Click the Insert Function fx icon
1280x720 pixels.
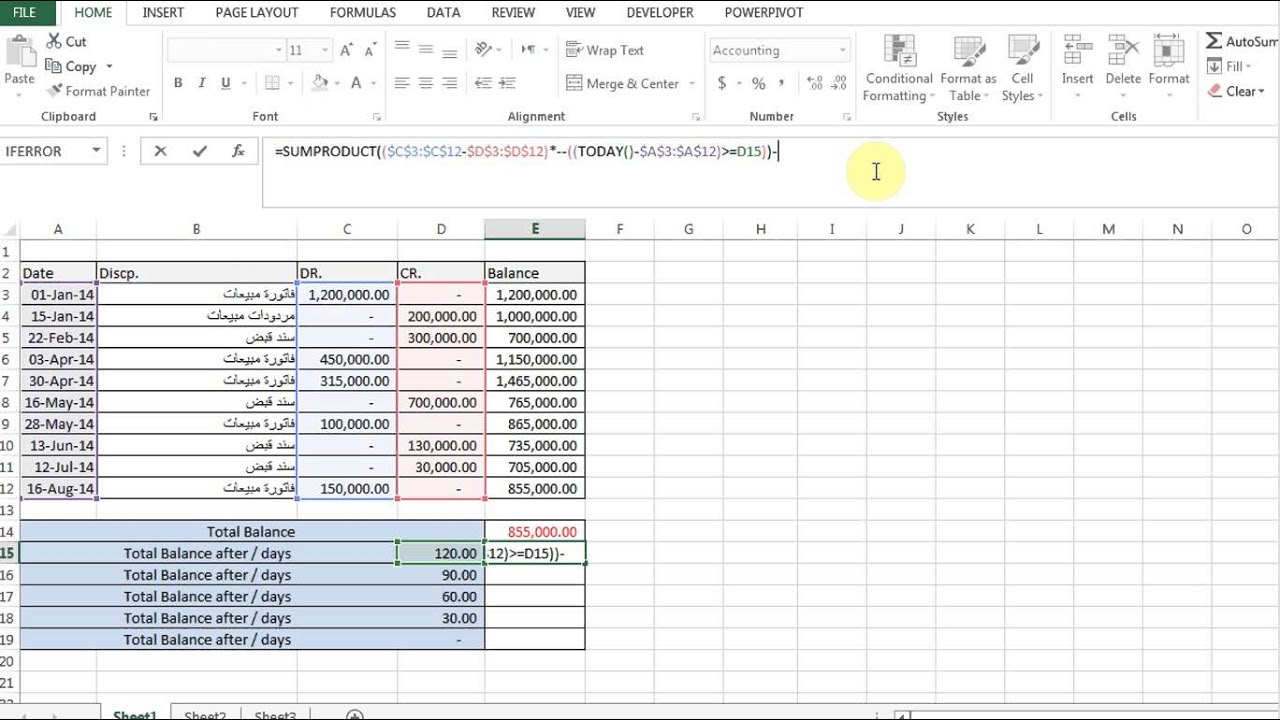[238, 151]
